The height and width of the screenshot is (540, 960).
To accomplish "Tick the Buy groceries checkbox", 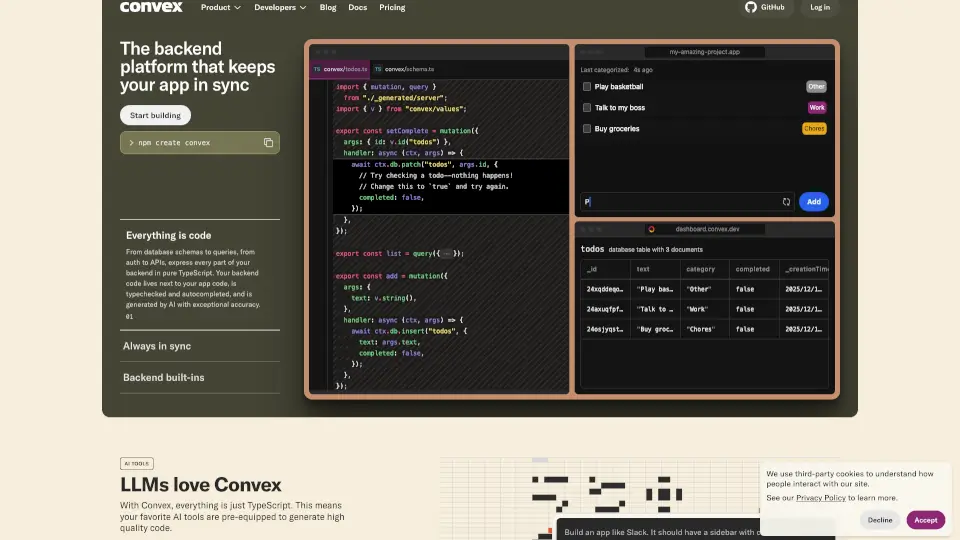I will tap(587, 129).
